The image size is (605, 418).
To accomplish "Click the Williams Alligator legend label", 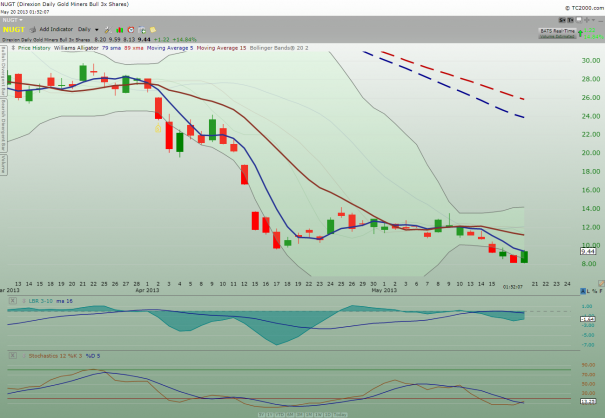I will click(x=76, y=48).
